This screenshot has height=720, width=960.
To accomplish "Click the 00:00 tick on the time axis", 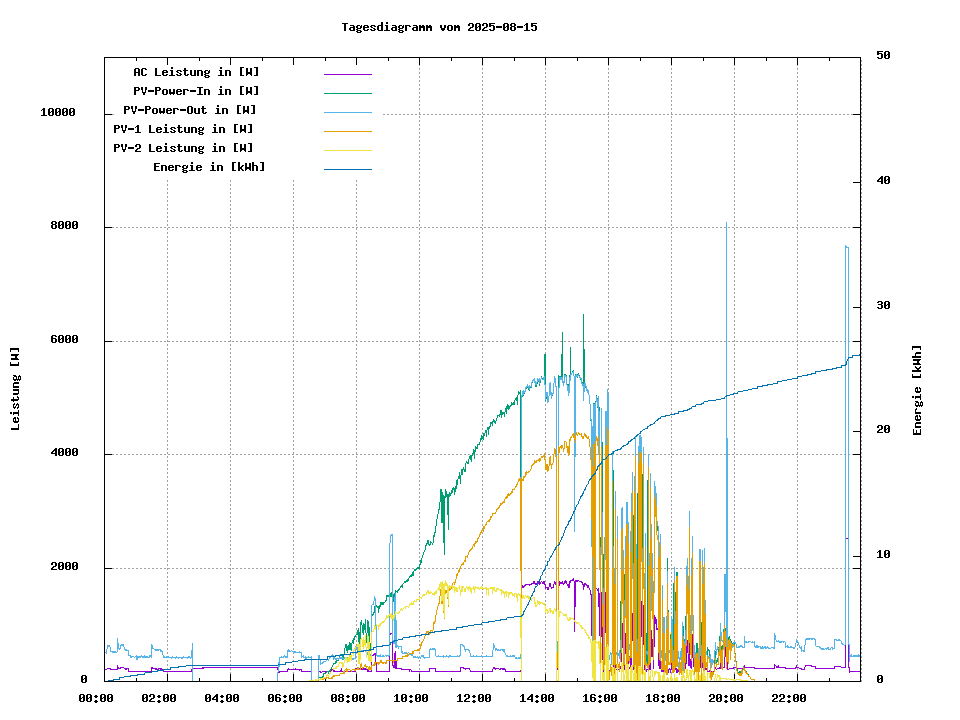I will click(x=95, y=698).
